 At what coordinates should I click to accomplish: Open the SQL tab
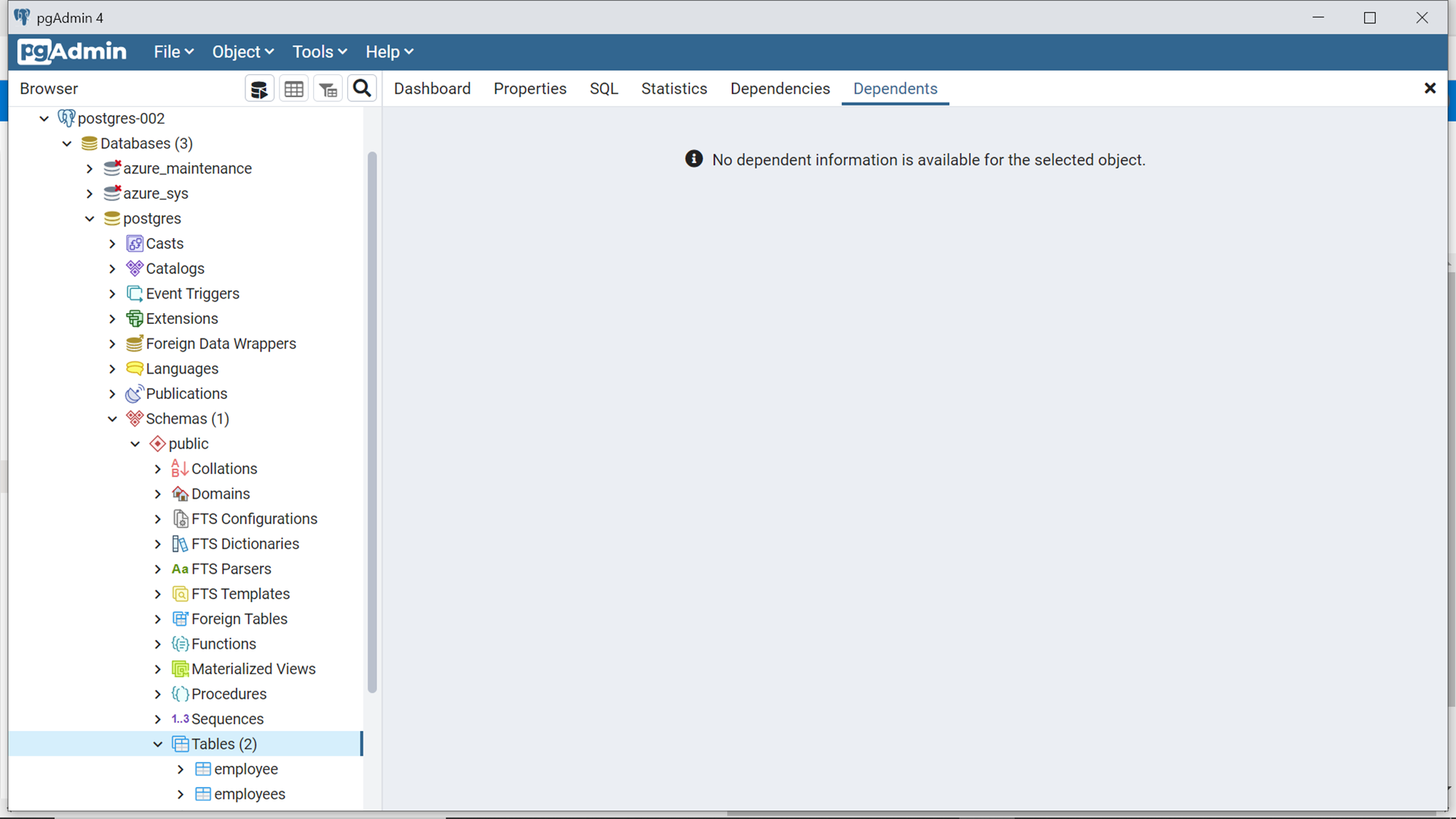603,89
